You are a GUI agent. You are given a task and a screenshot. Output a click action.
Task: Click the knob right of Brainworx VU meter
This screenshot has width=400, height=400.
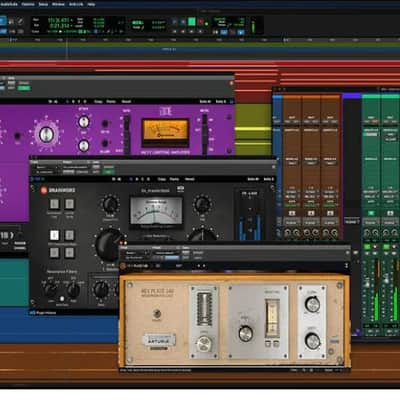[202, 204]
